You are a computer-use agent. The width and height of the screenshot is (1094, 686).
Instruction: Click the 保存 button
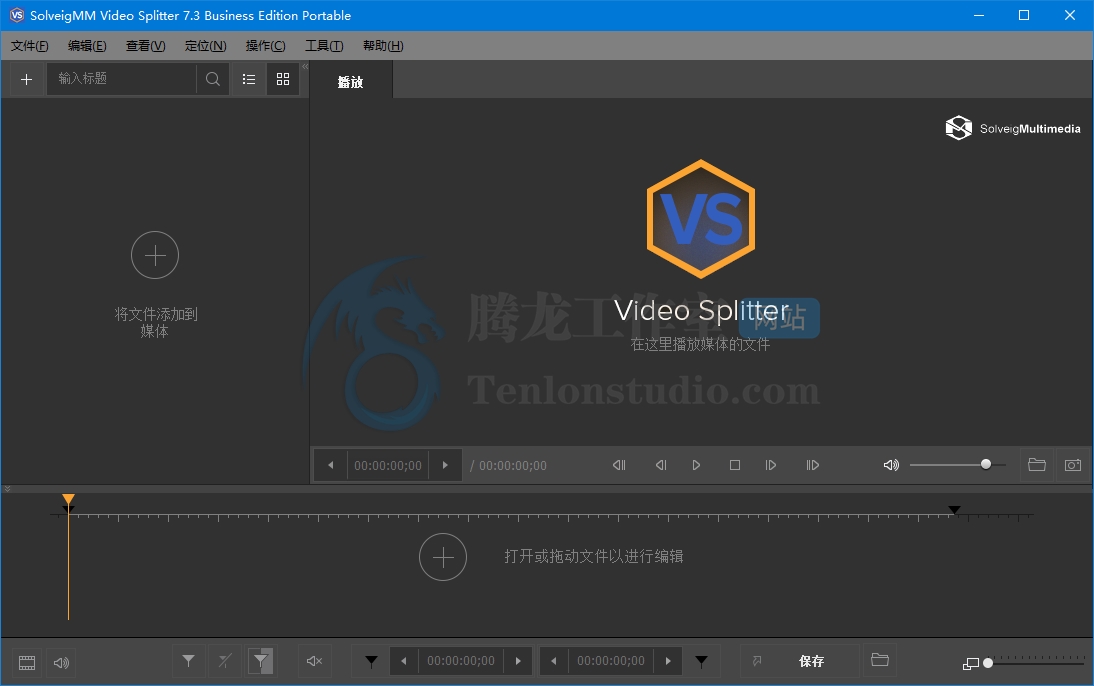pyautogui.click(x=811, y=661)
